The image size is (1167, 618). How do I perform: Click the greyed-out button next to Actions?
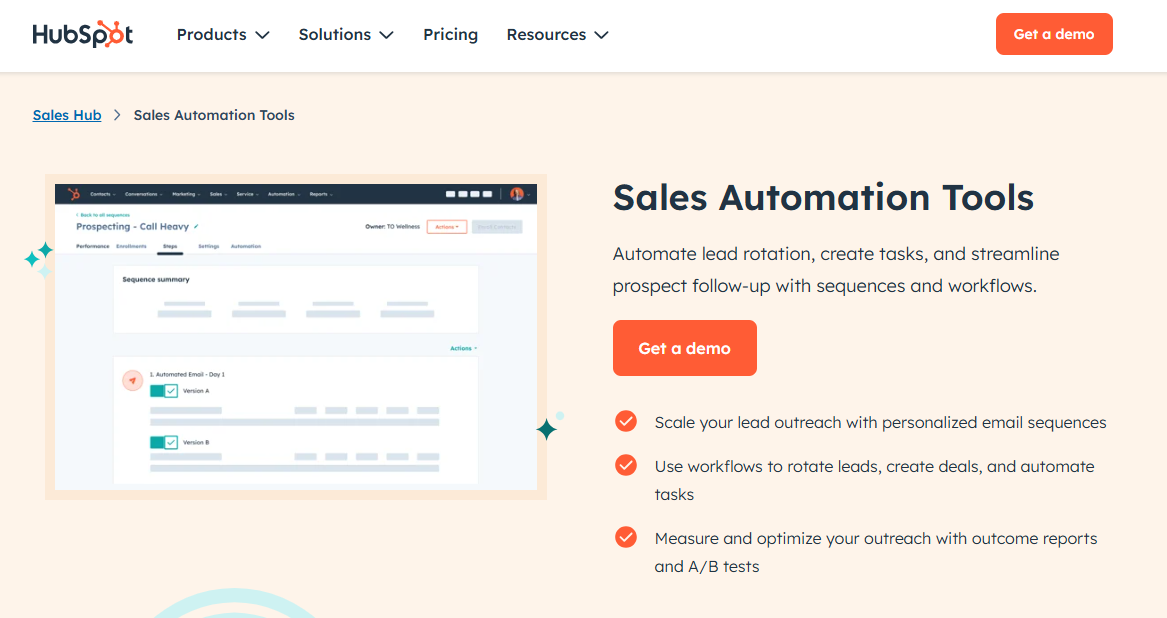coord(496,227)
